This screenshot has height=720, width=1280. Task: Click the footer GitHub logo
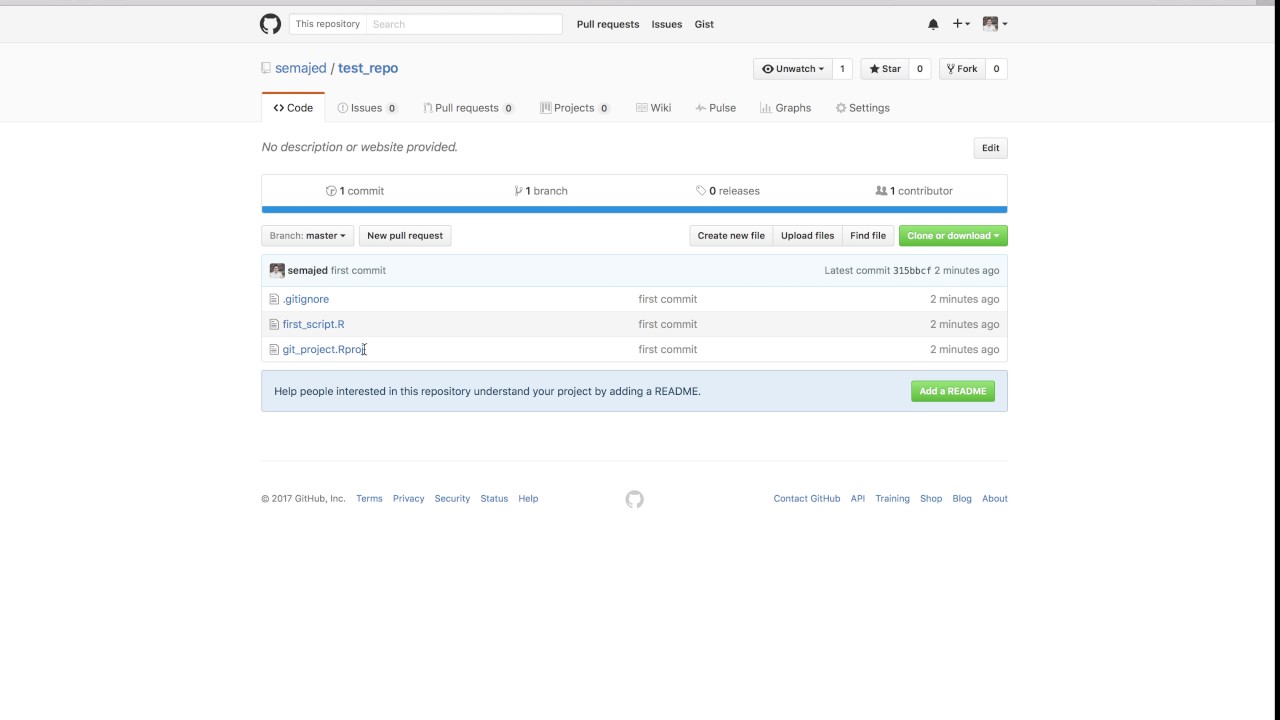[634, 499]
